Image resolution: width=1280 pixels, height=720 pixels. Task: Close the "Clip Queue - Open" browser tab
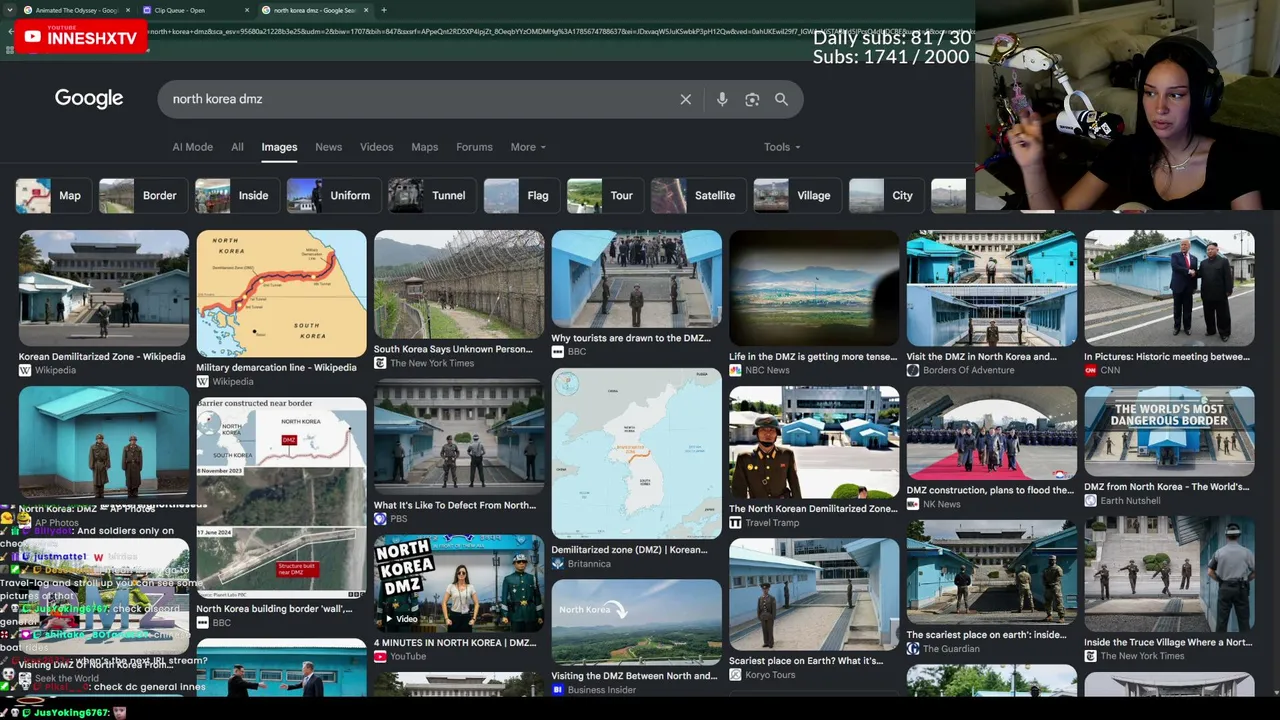247,10
